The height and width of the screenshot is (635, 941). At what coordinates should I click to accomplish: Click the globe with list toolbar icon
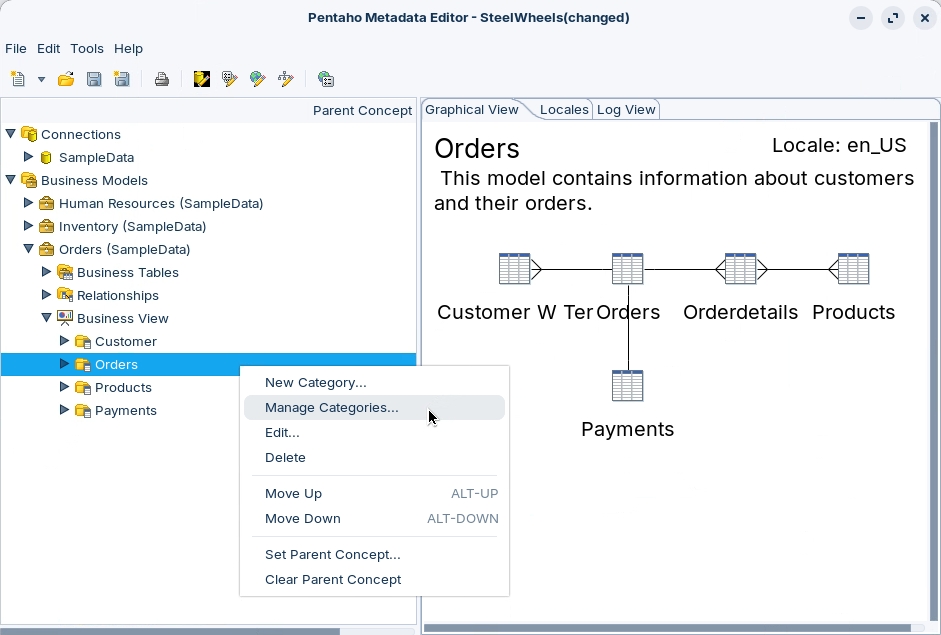coord(325,79)
